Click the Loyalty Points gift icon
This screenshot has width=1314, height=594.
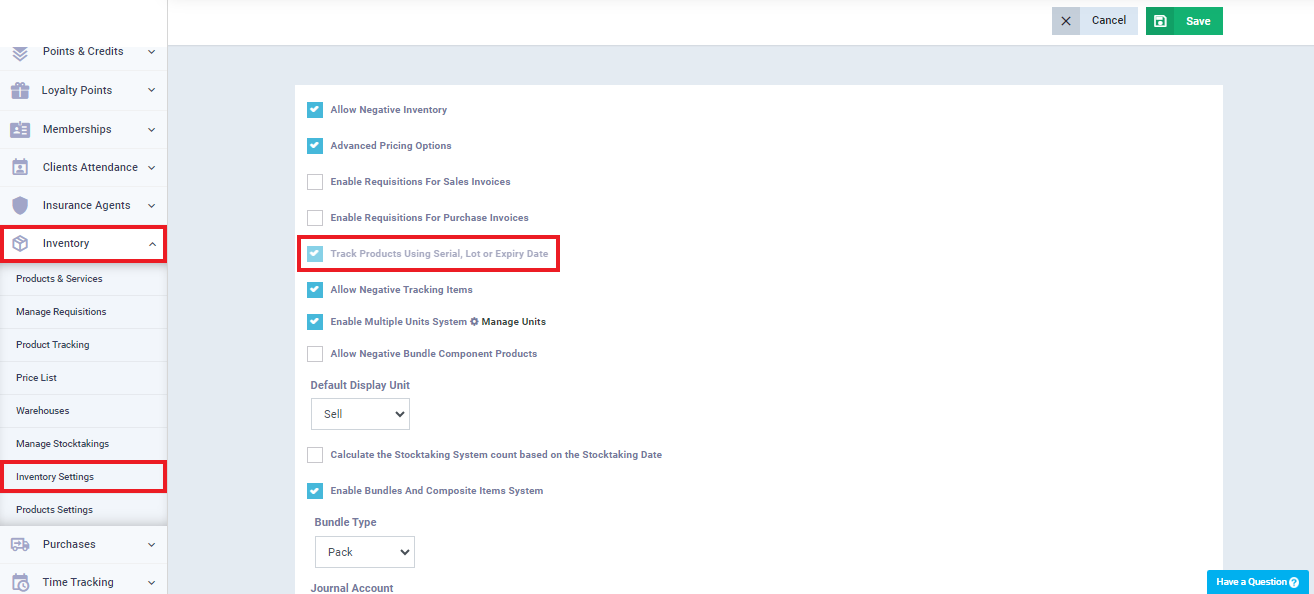20,90
